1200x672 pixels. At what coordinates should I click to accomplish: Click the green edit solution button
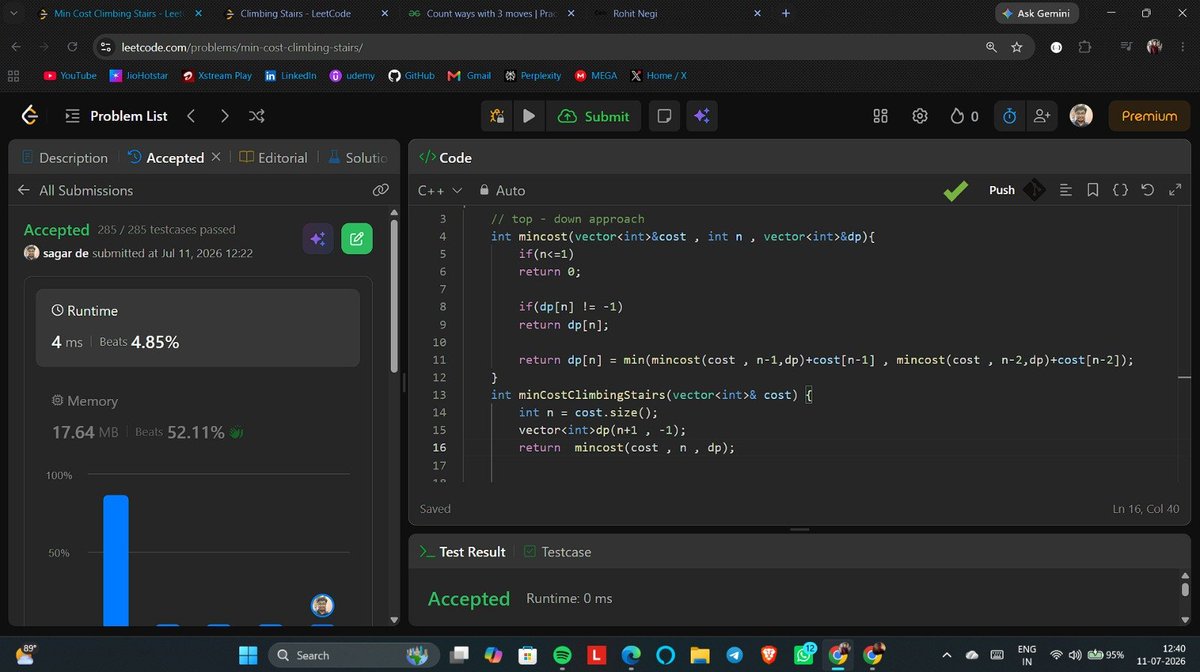356,239
